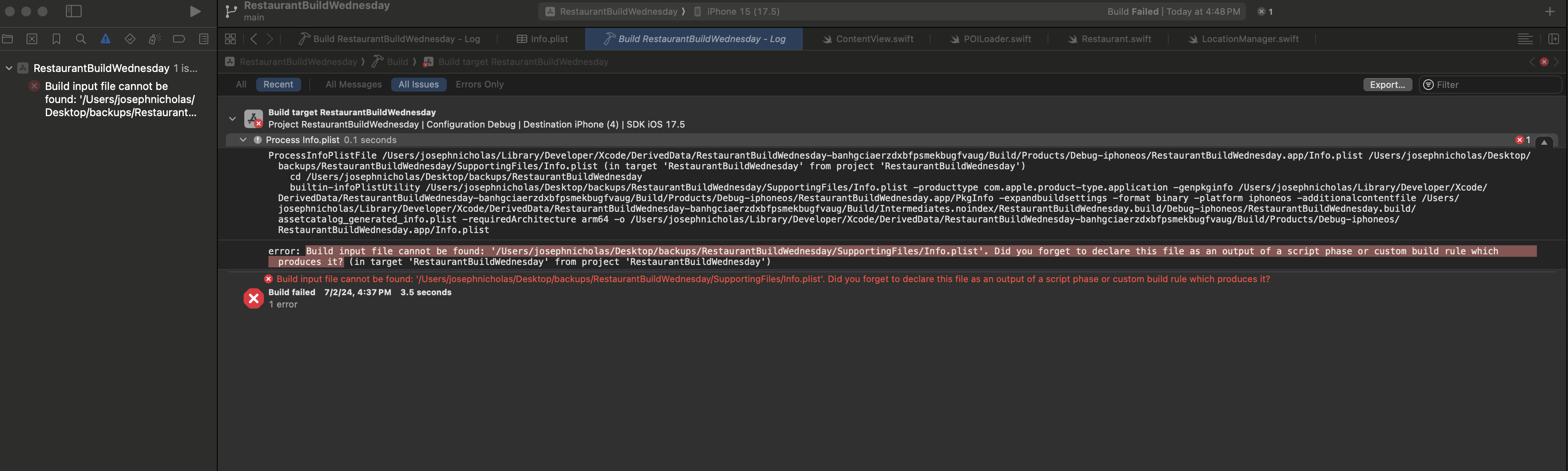
Task: Add editor on right split icon
Action: (x=1553, y=39)
